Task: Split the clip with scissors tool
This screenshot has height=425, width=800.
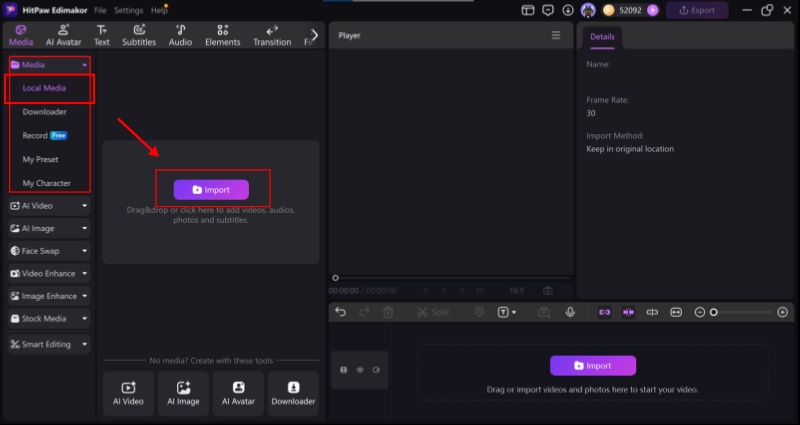Action: pos(433,312)
